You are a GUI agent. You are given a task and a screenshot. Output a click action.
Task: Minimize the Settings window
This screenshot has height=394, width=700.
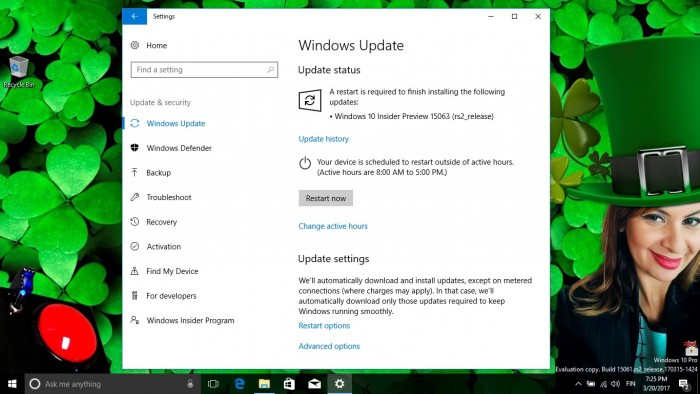(491, 17)
